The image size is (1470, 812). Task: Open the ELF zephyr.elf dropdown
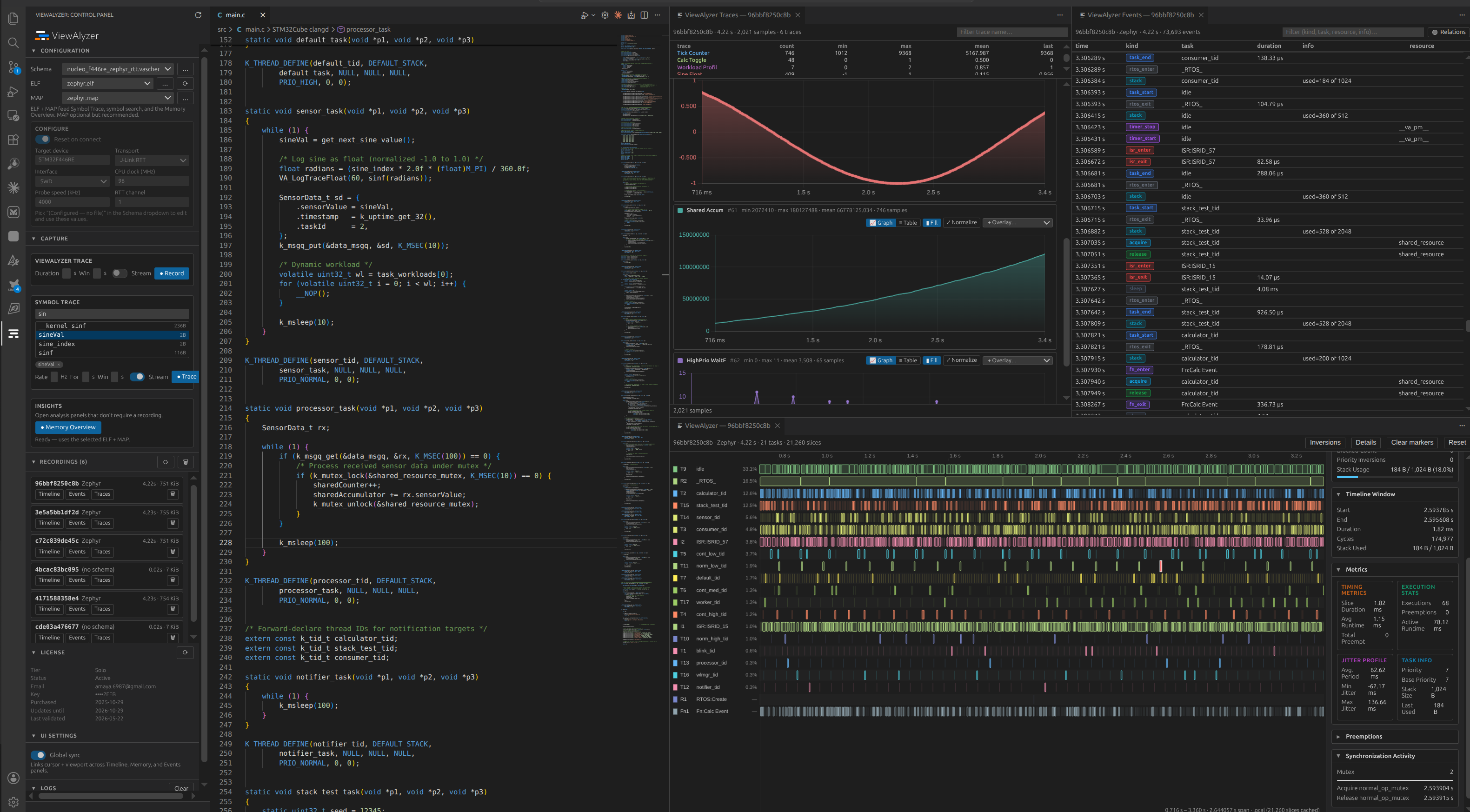coord(107,83)
